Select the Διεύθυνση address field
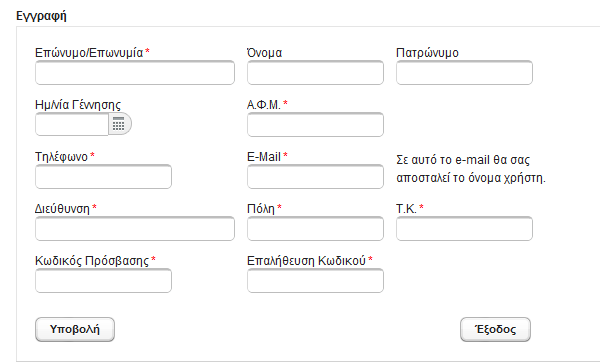Image resolution: width=600 pixels, height=362 pixels. [x=135, y=228]
